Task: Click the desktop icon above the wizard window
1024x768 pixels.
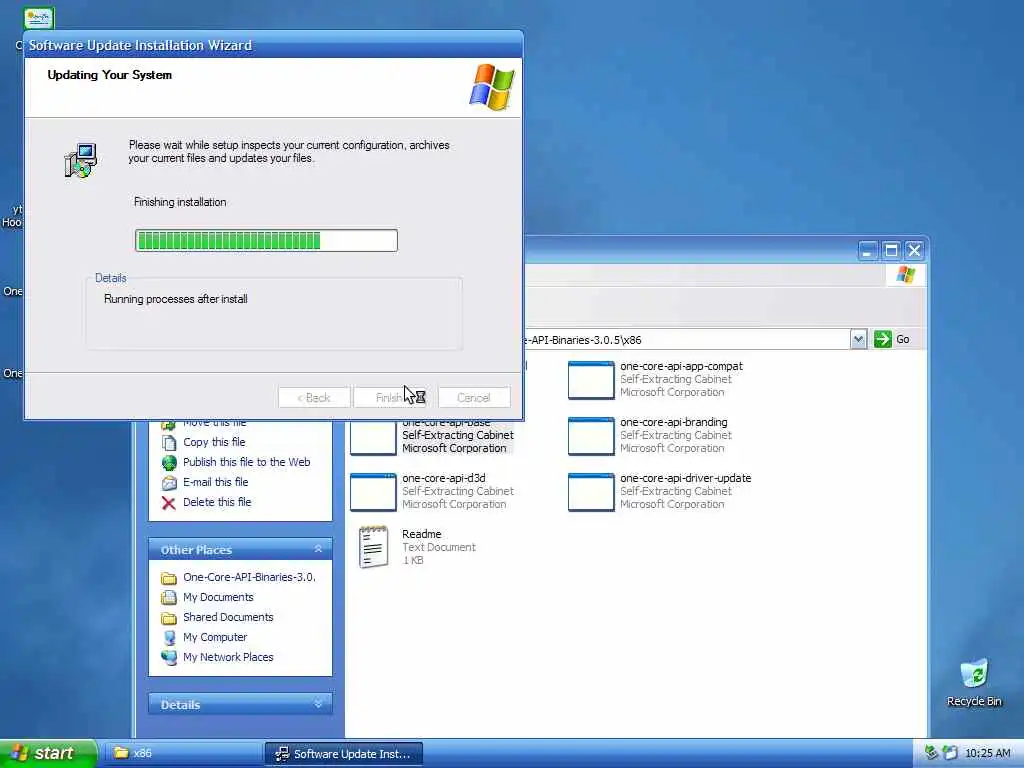Action: [39, 18]
